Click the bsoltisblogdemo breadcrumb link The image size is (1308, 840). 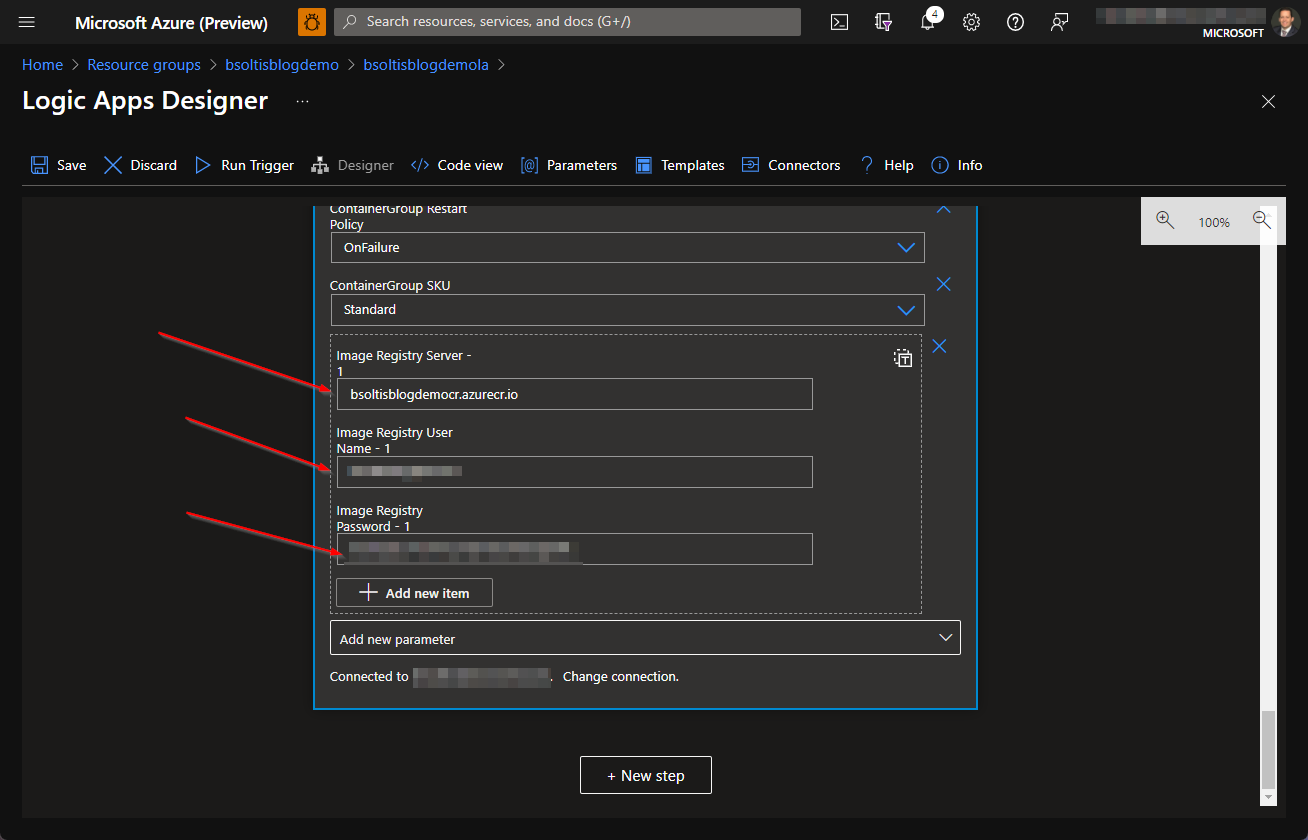(282, 64)
